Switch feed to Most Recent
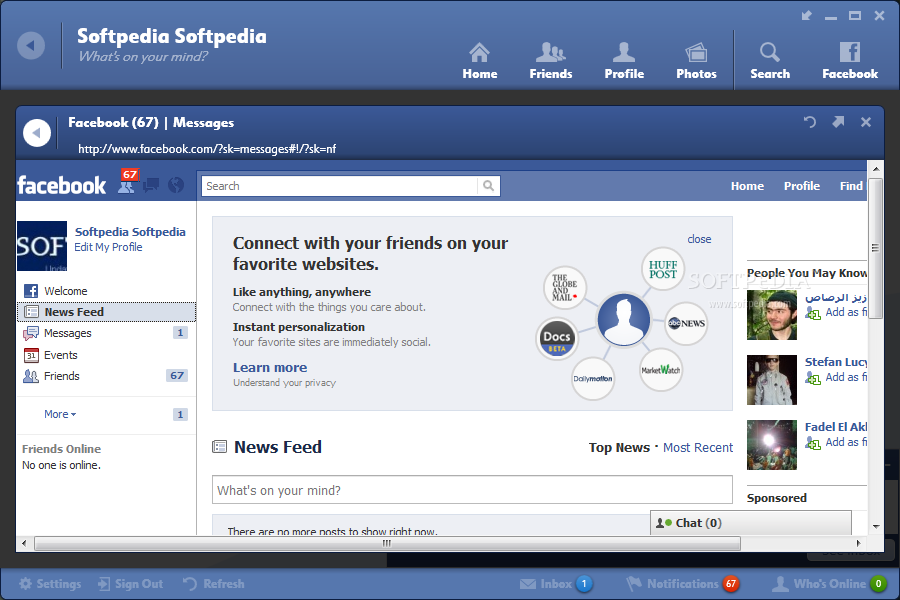 pos(698,448)
